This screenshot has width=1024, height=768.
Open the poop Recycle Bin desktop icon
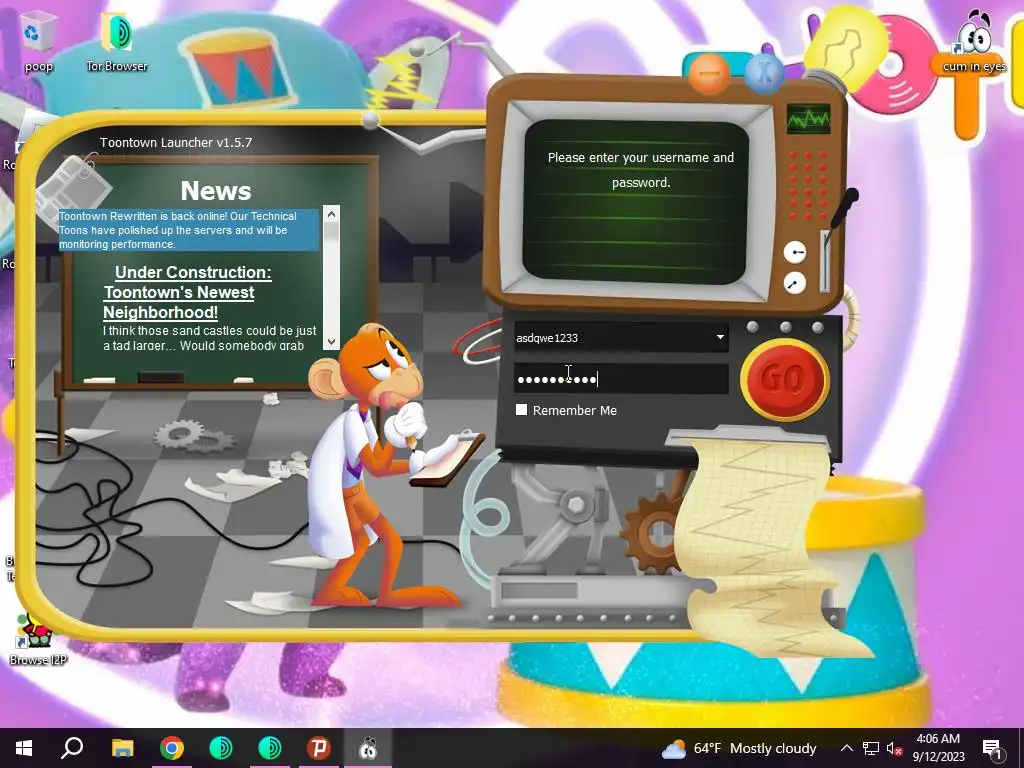click(x=39, y=41)
